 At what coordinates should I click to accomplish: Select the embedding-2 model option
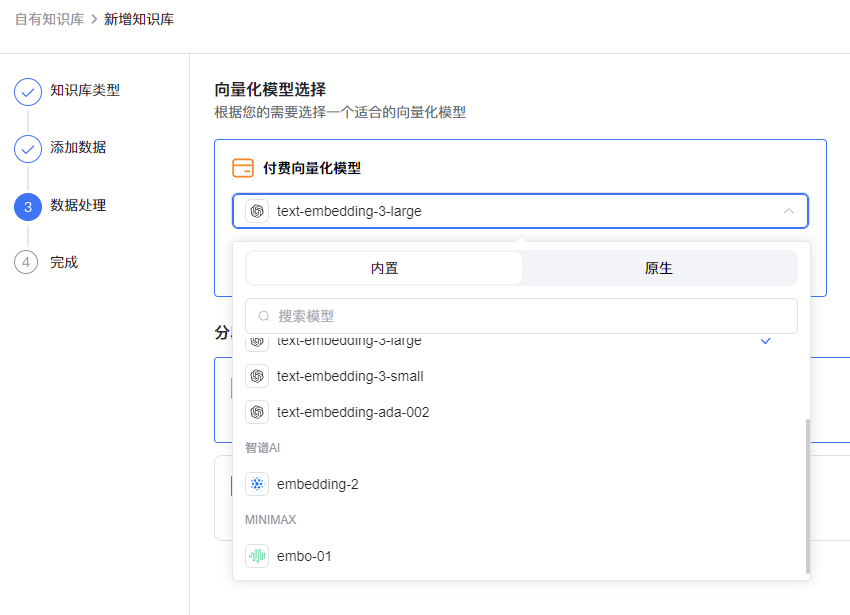coord(318,484)
